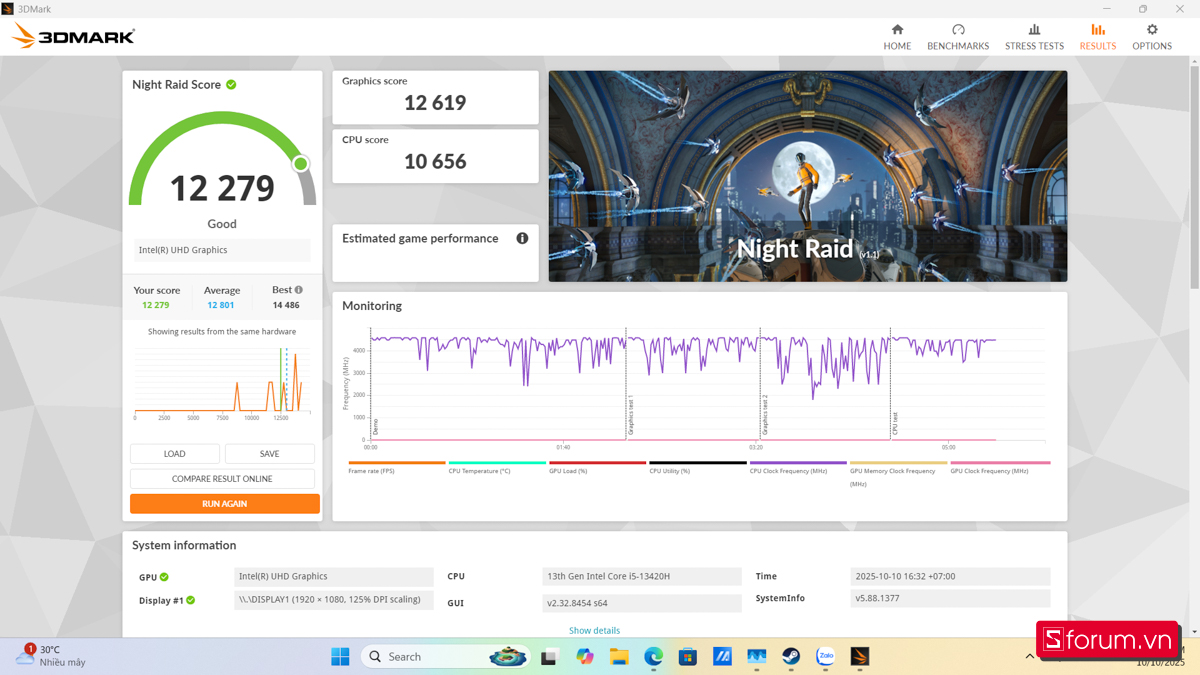The image size is (1200, 675).
Task: Open Steam from the taskbar
Action: coord(790,657)
